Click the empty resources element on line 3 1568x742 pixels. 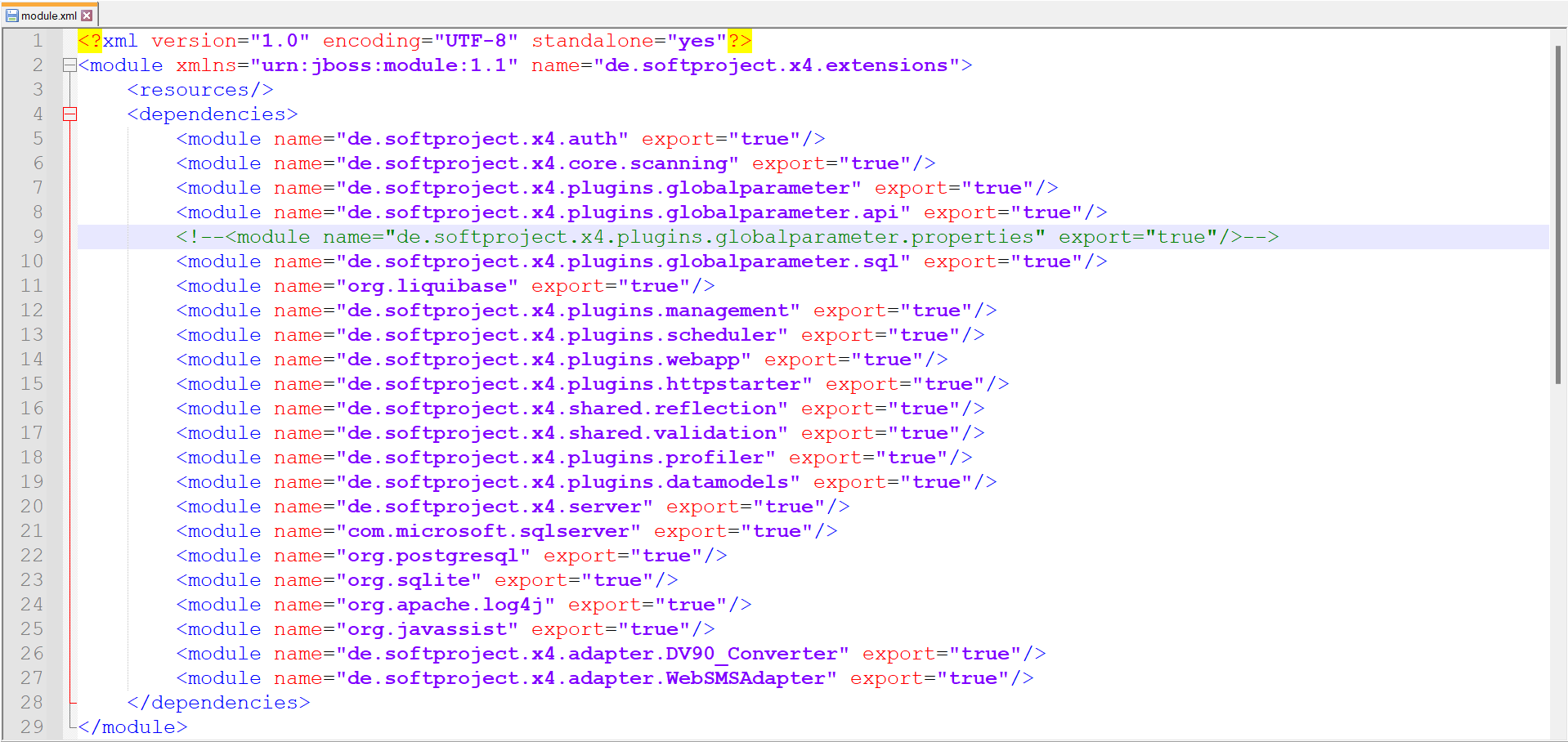(199, 89)
